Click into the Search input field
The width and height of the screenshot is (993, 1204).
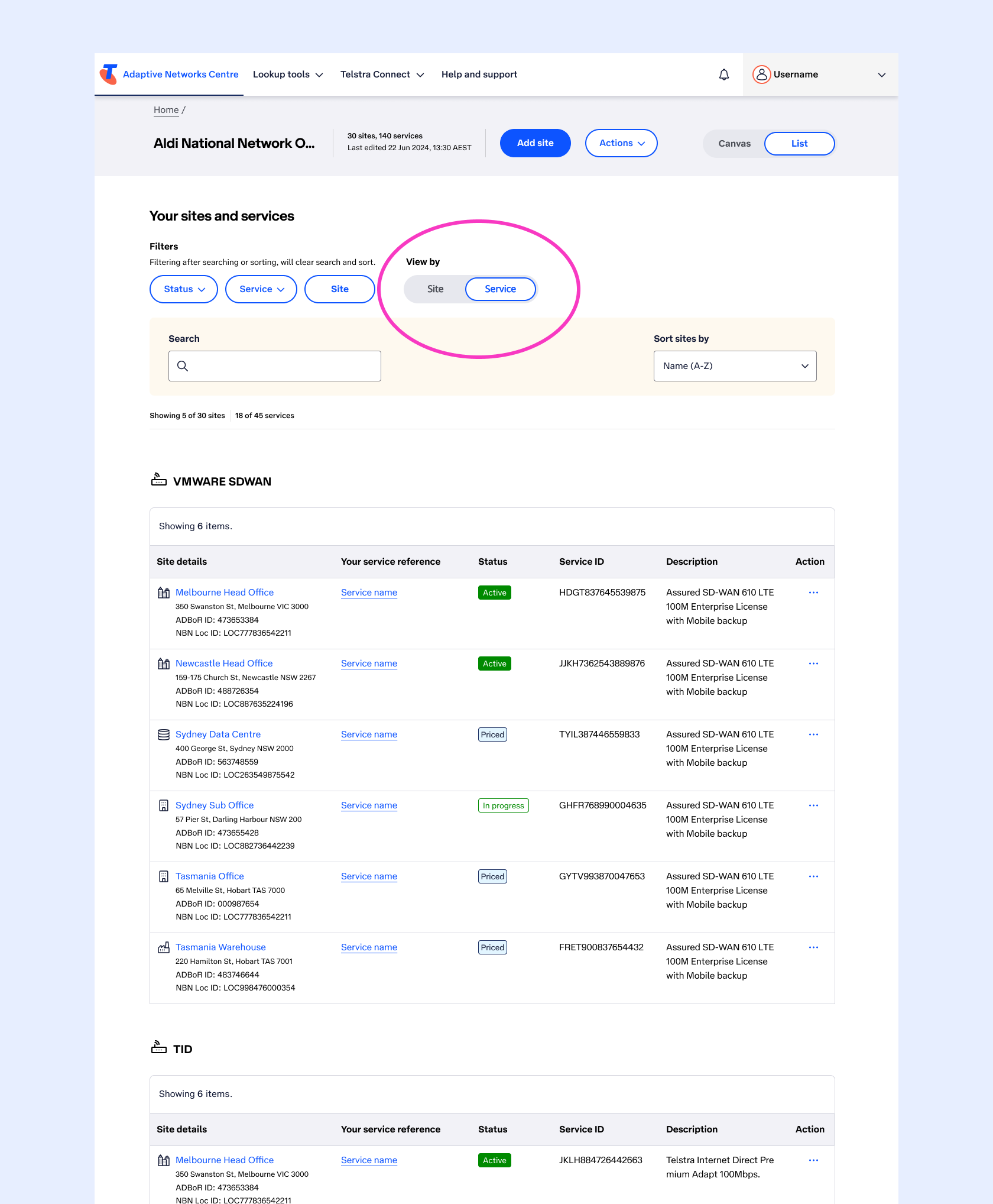[x=275, y=366]
